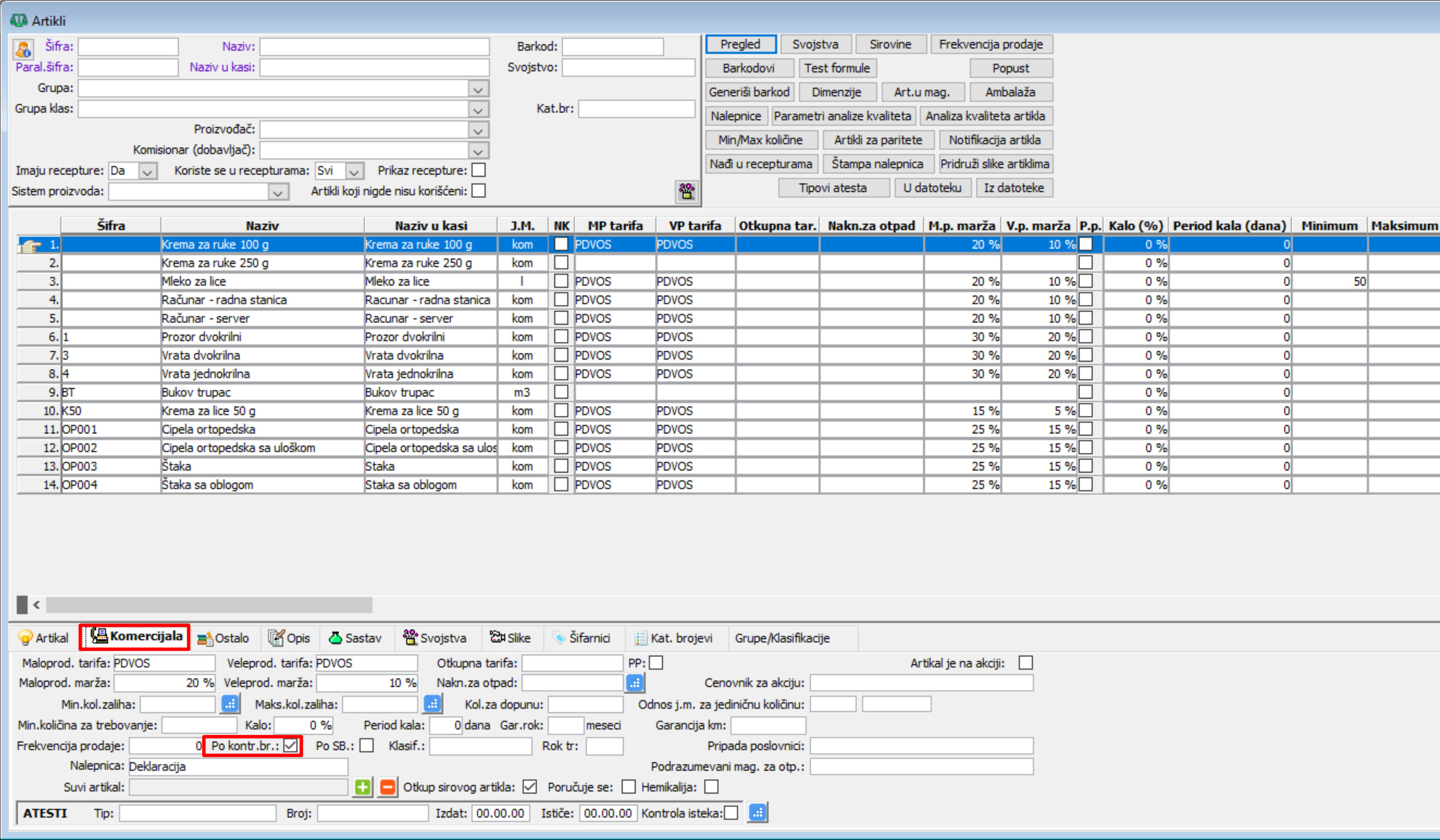Click orange minus button beside Suvi artikal
This screenshot has height=840, width=1440.
tap(387, 787)
